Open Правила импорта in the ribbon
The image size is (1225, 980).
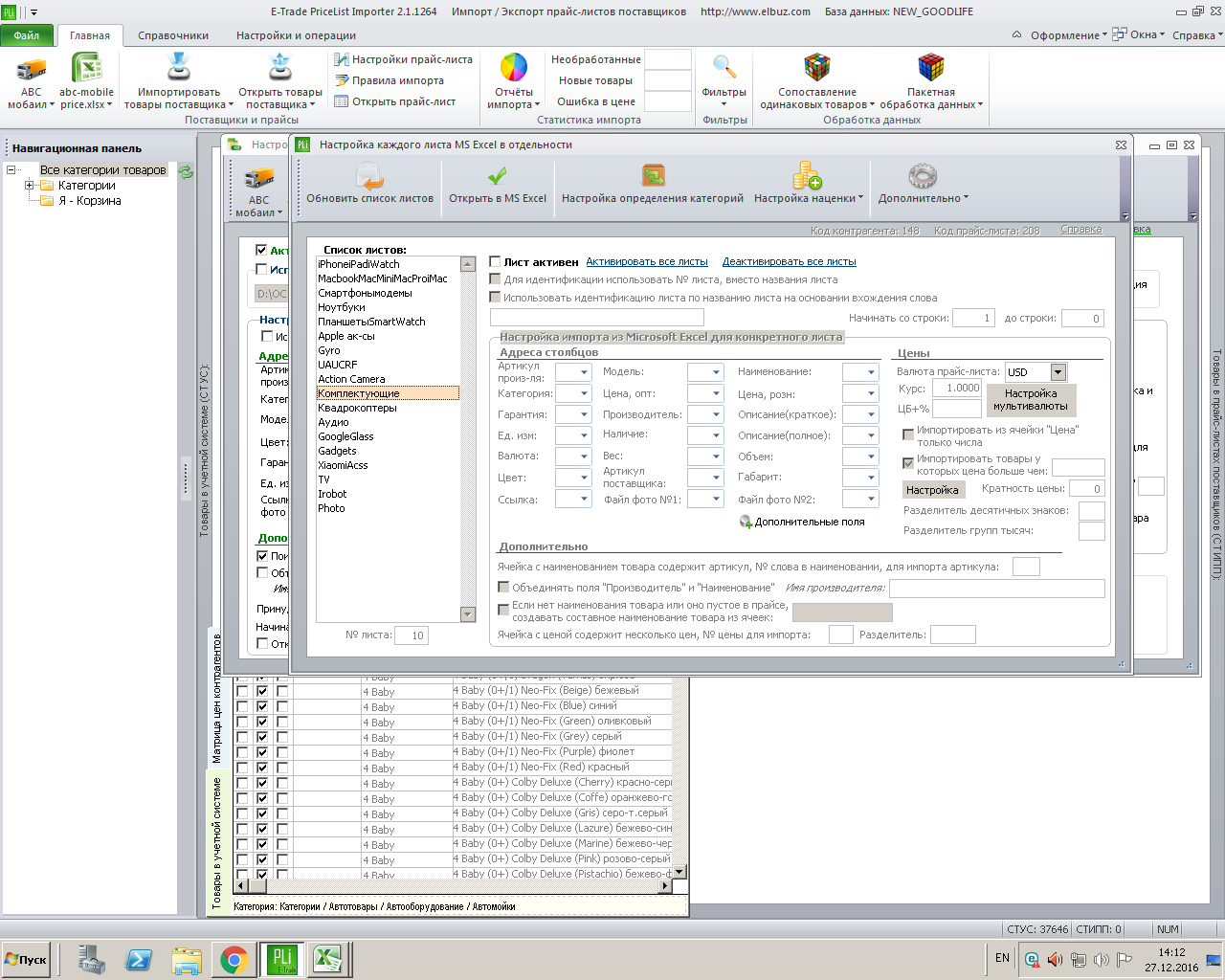coord(389,80)
